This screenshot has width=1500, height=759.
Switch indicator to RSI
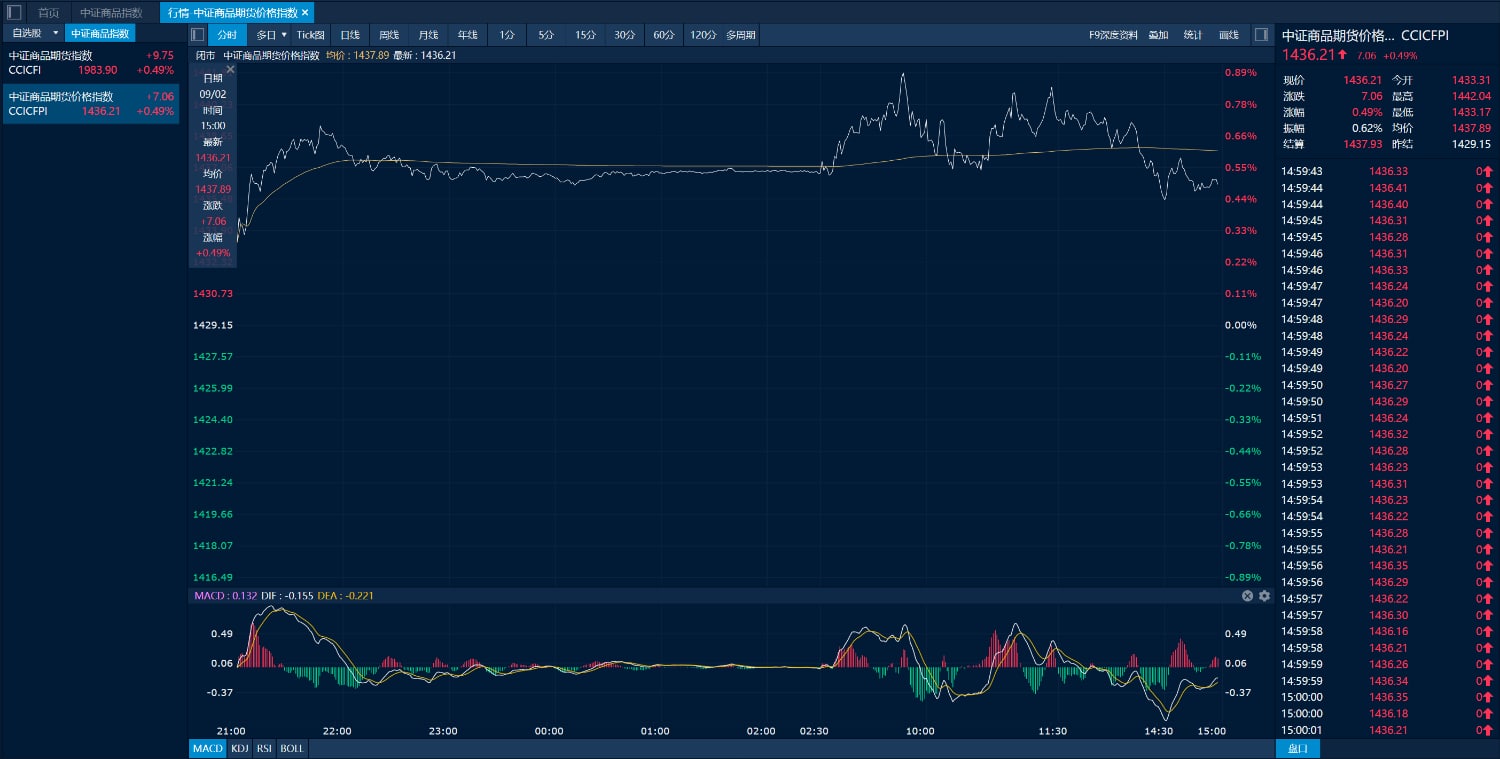[x=264, y=748]
